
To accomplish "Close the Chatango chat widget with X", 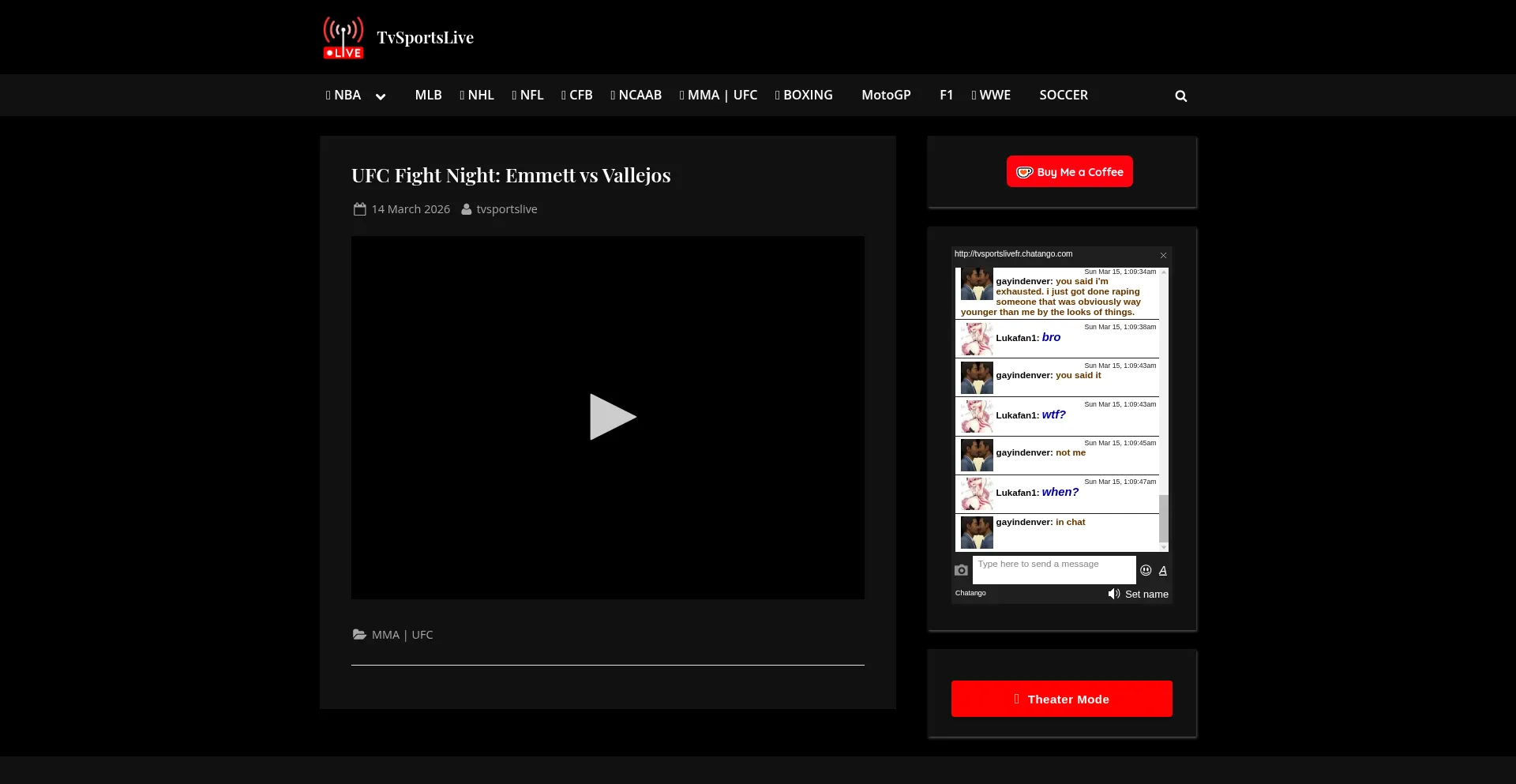I will click(x=1163, y=255).
